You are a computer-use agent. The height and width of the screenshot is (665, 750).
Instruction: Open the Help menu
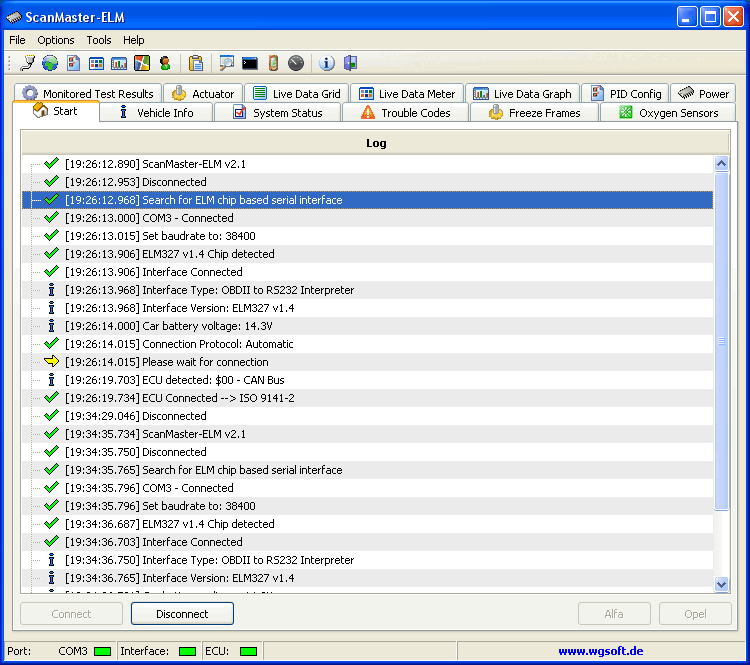[x=133, y=40]
